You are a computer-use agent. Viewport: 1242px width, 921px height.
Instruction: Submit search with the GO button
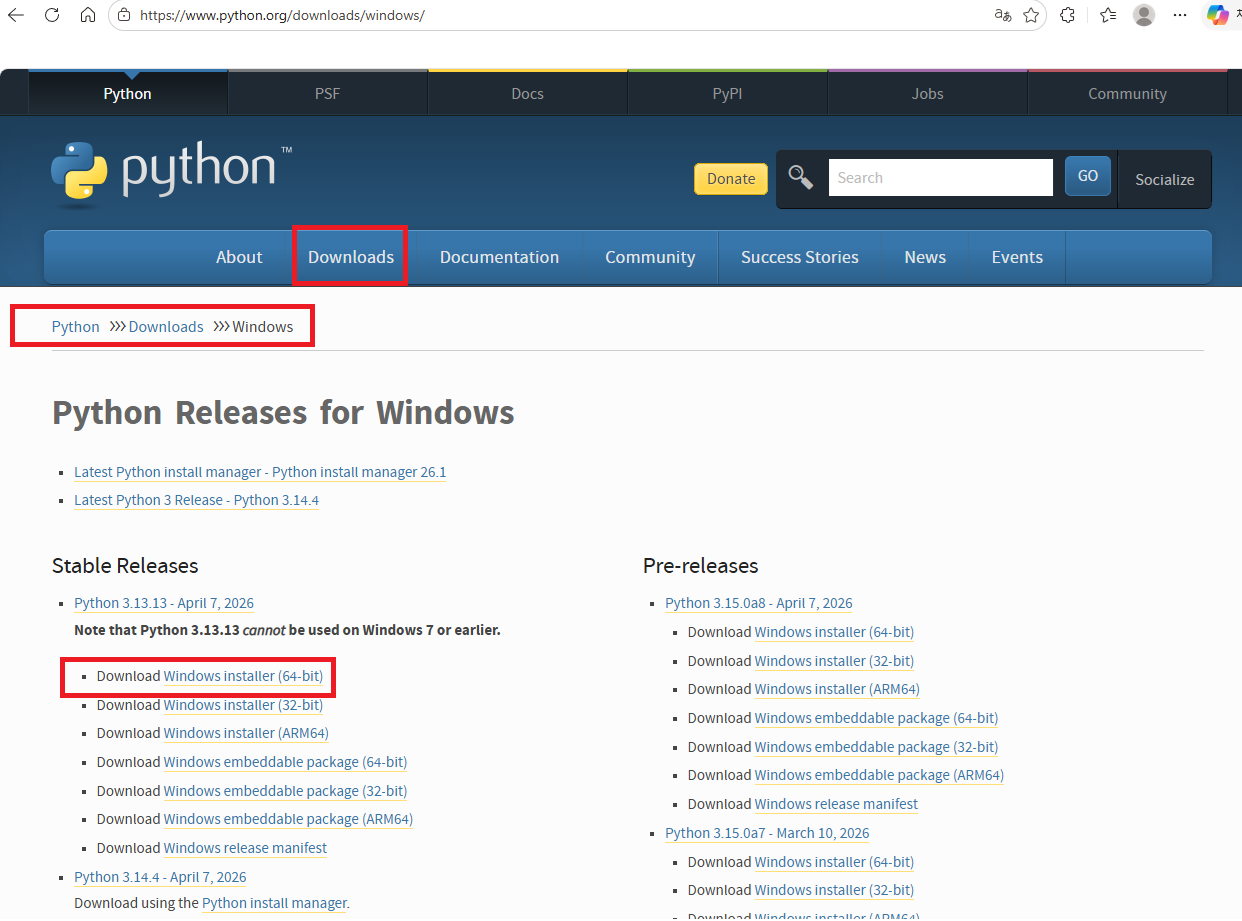pyautogui.click(x=1088, y=176)
